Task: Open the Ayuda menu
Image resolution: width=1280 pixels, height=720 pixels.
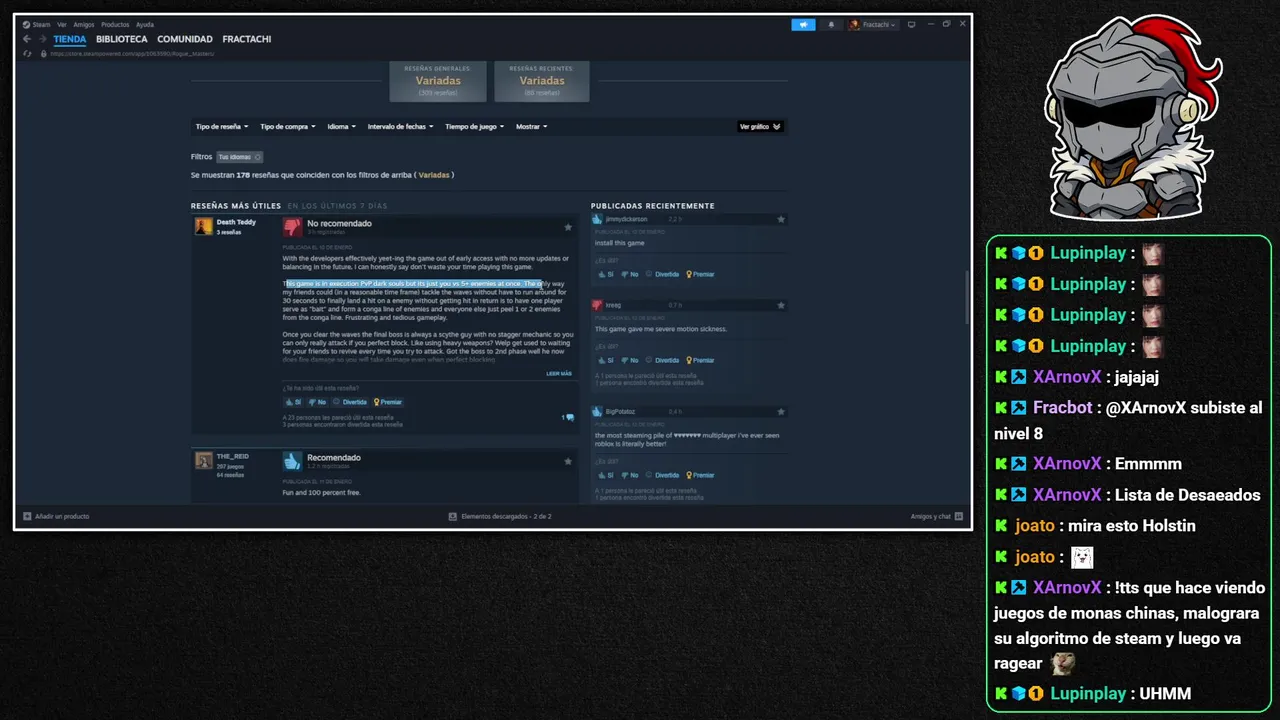Action: pyautogui.click(x=145, y=24)
